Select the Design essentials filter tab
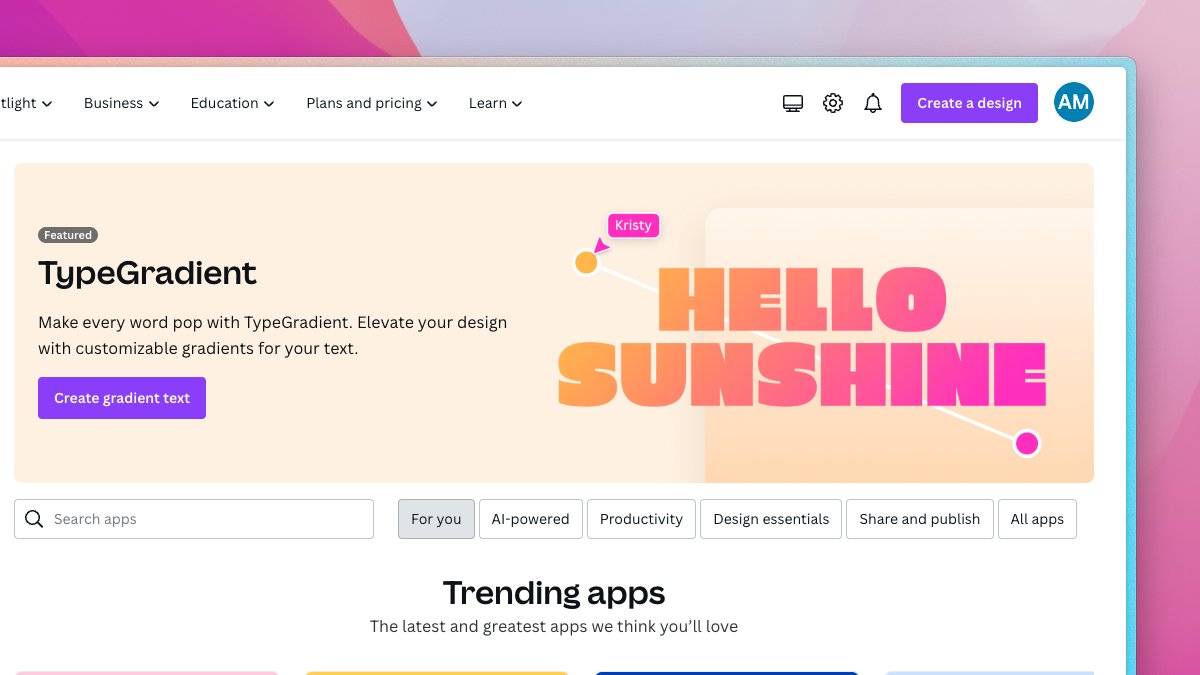This screenshot has width=1200, height=675. pyautogui.click(x=771, y=519)
